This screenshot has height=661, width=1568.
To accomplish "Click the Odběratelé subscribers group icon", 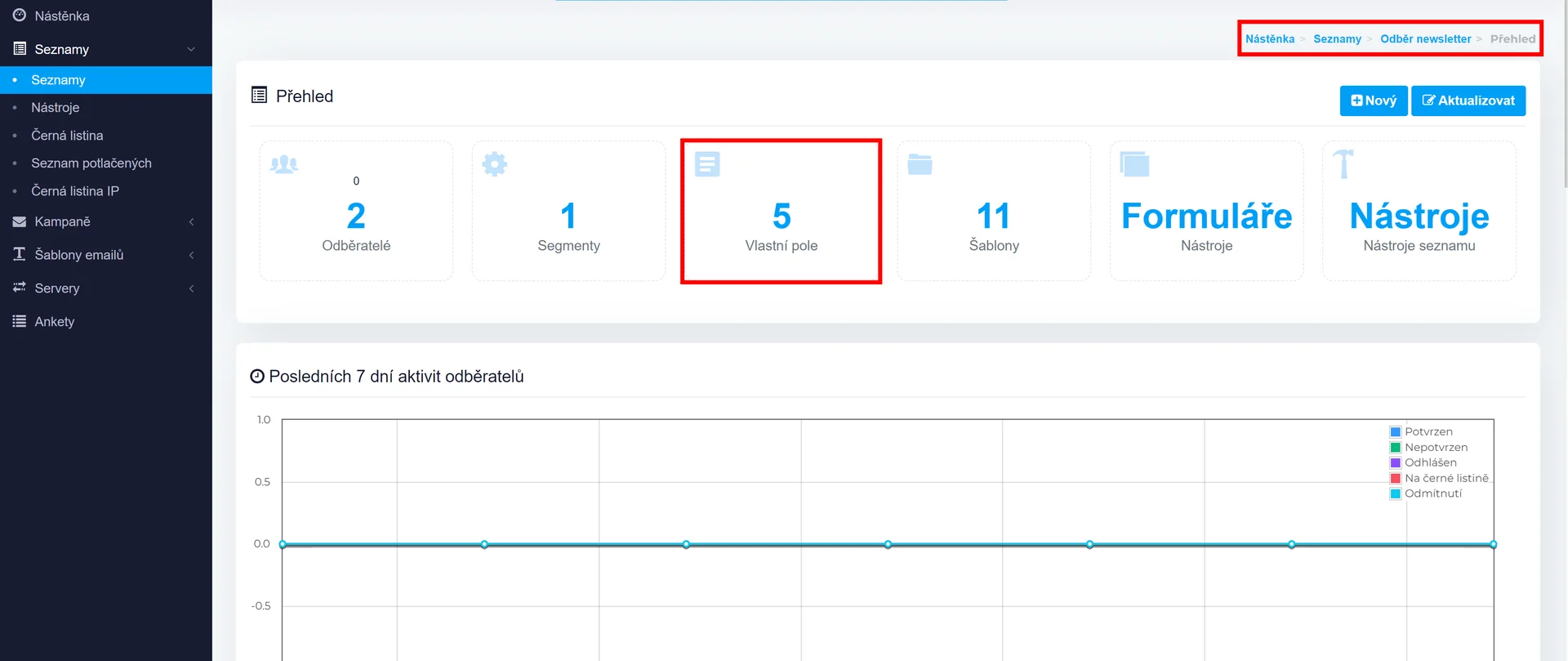I will 283,164.
